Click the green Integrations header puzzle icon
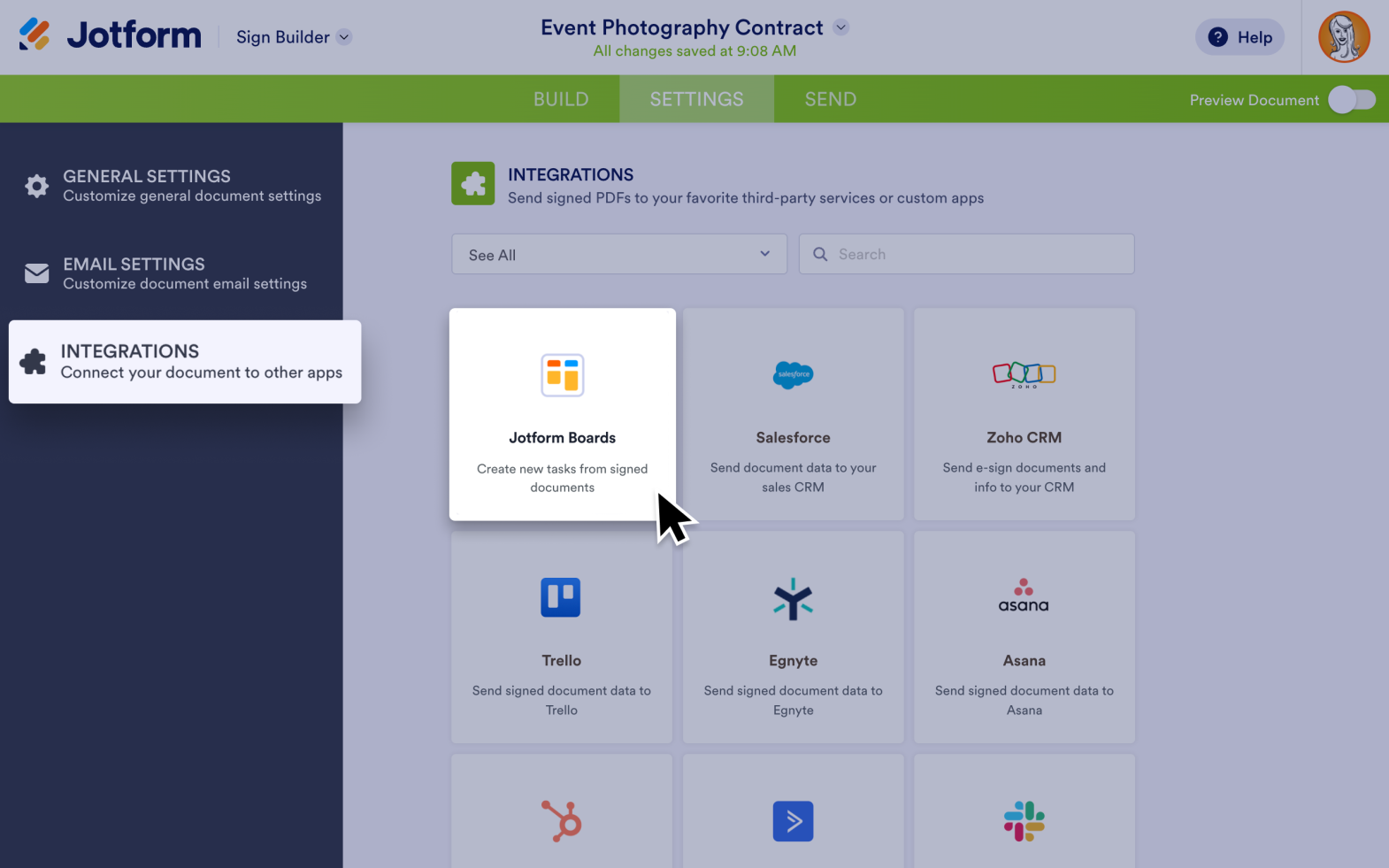Image resolution: width=1389 pixels, height=868 pixels. (473, 183)
